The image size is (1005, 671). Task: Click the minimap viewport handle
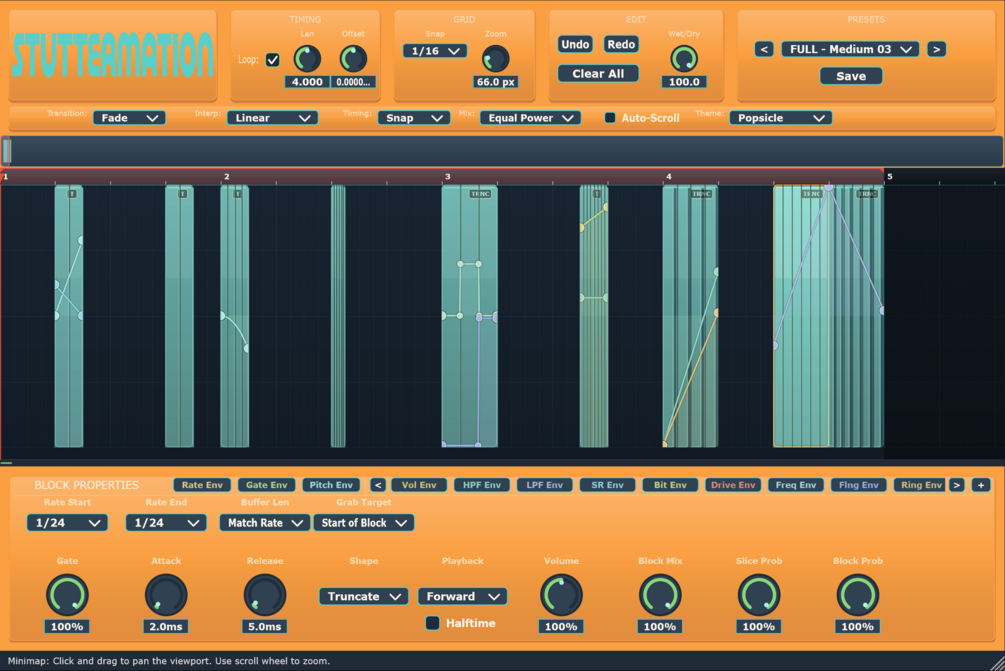(x=6, y=151)
